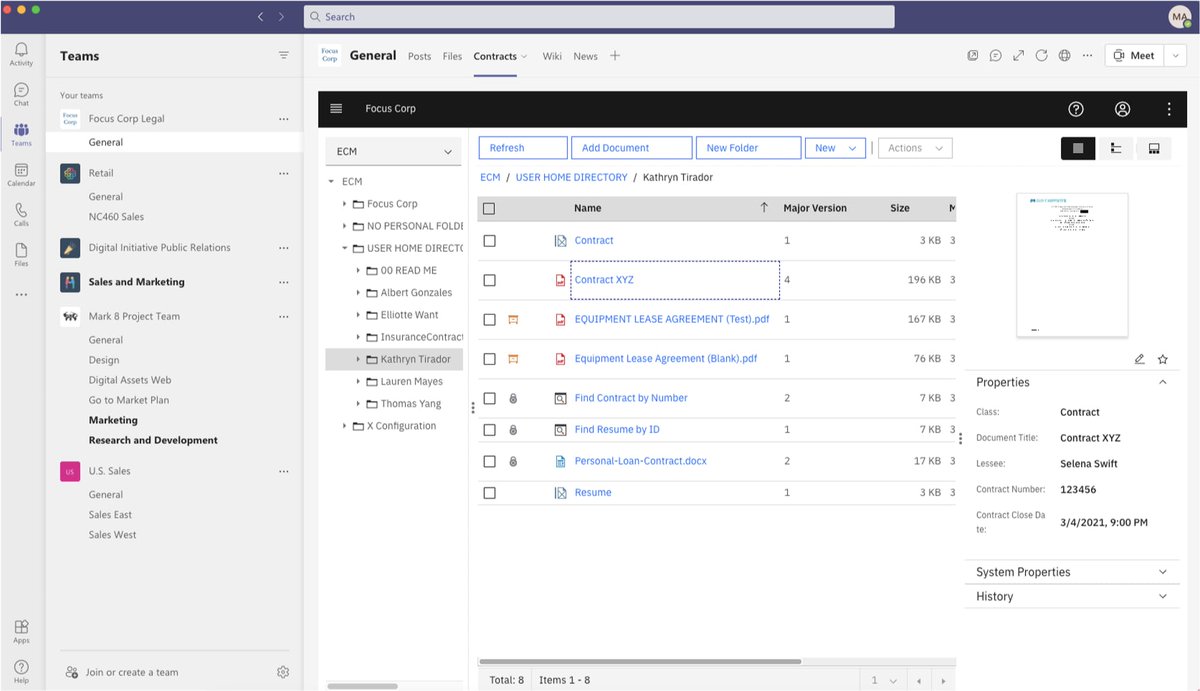Click the add tab plus icon
The image size is (1200, 691).
tap(615, 56)
